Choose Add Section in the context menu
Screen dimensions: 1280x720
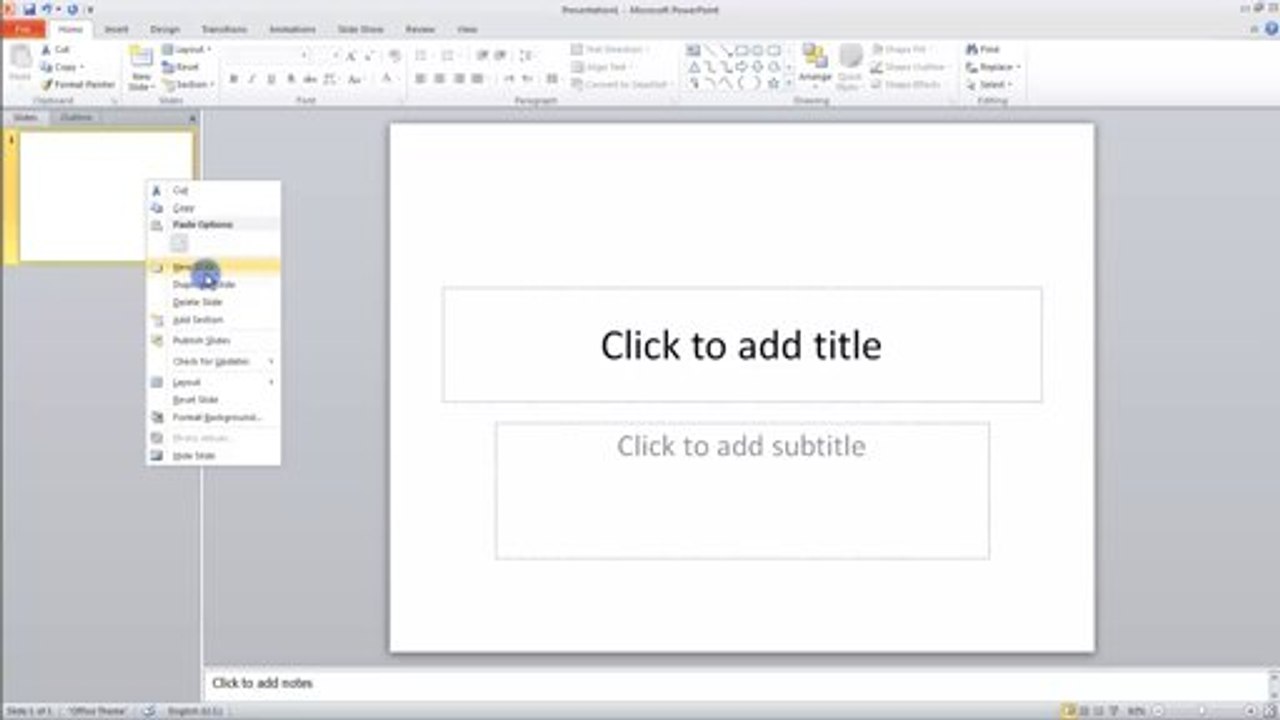(x=213, y=320)
